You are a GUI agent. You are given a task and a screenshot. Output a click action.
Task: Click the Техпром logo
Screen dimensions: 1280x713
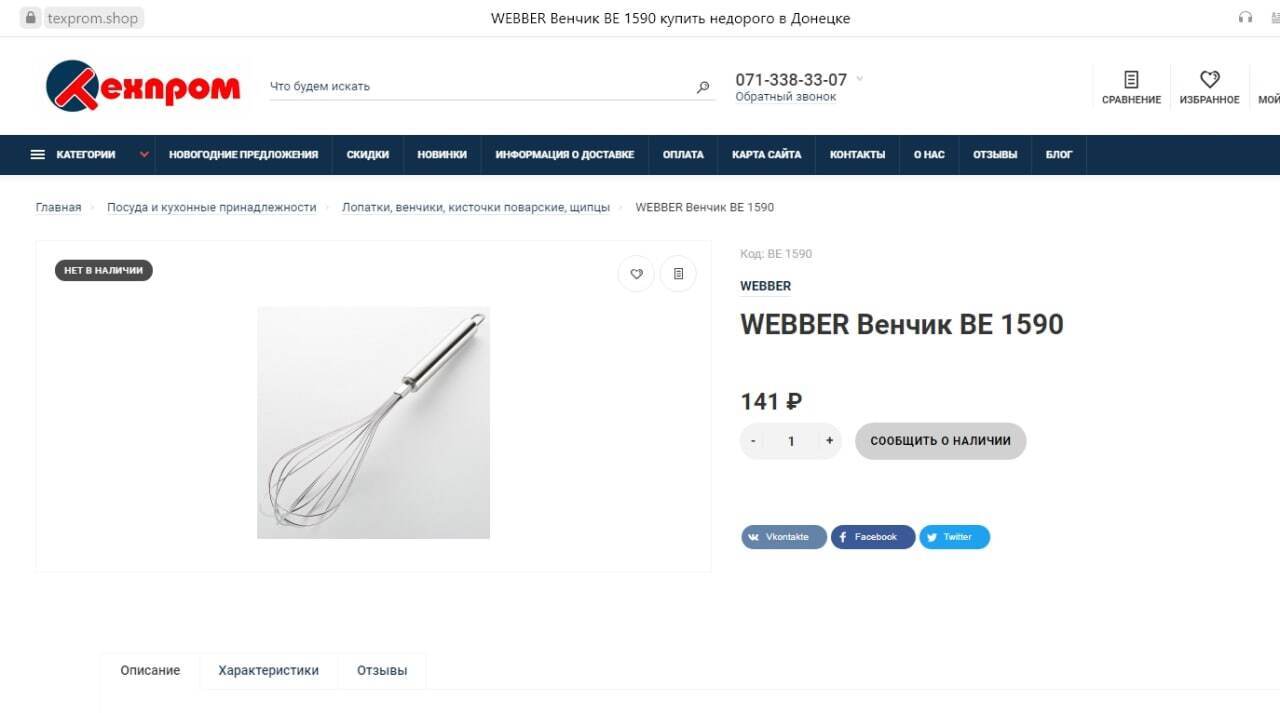tap(143, 86)
